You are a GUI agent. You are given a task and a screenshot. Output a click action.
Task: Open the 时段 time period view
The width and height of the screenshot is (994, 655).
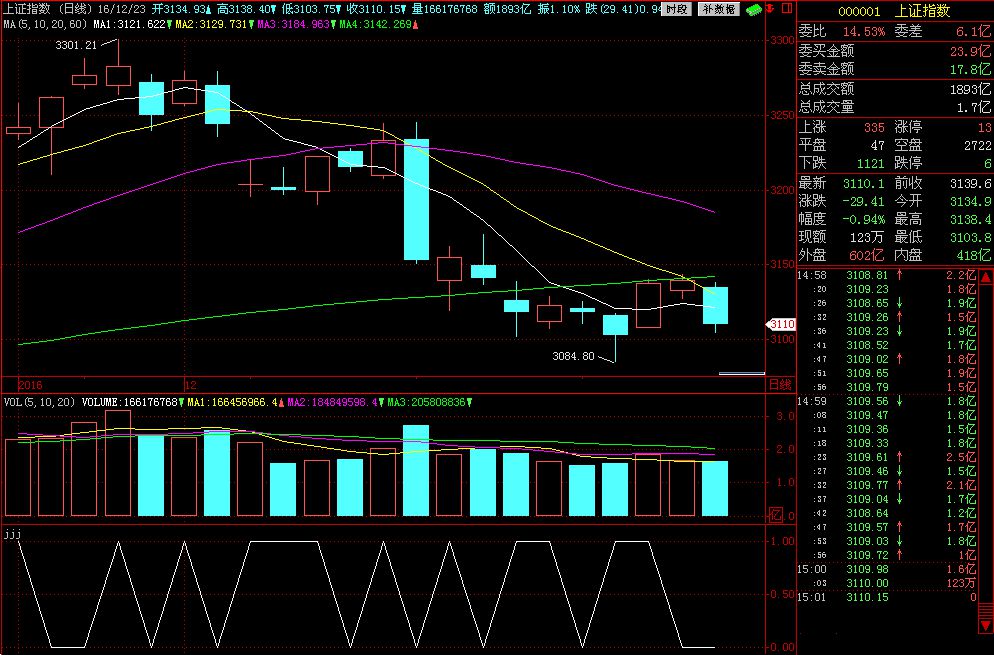677,9
